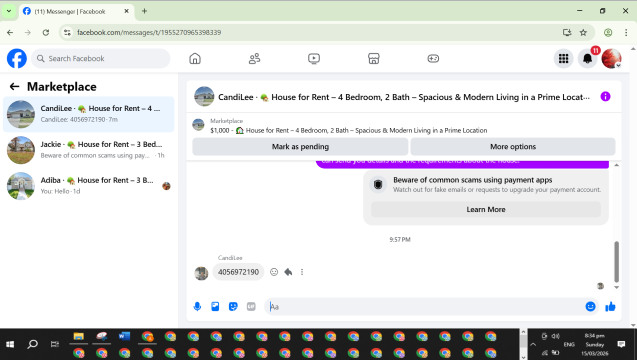Click the 9:57 PM timestamp

click(400, 240)
